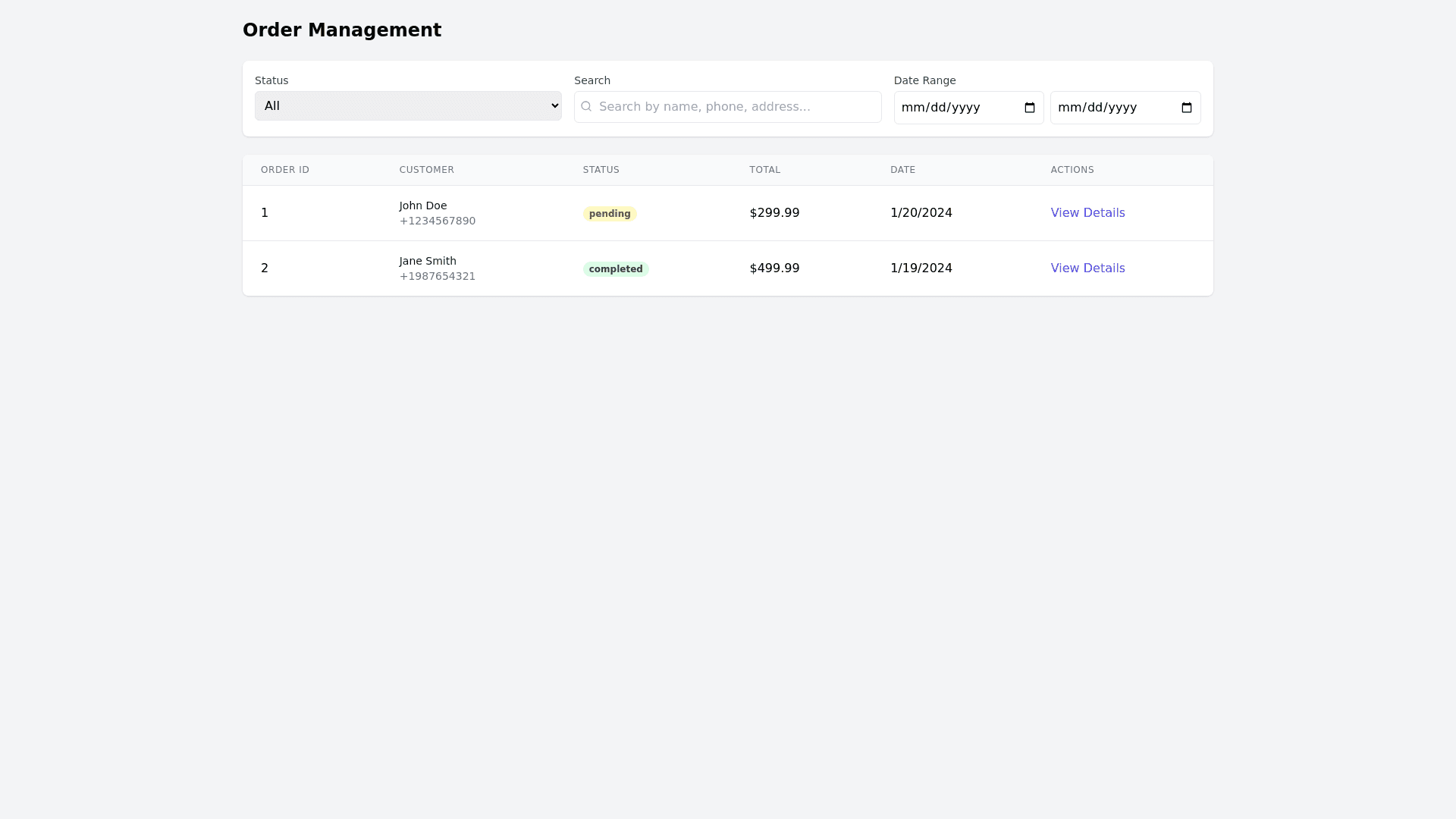Open start date calendar picker icon
Screen dimensions: 1456x819
(1030, 108)
